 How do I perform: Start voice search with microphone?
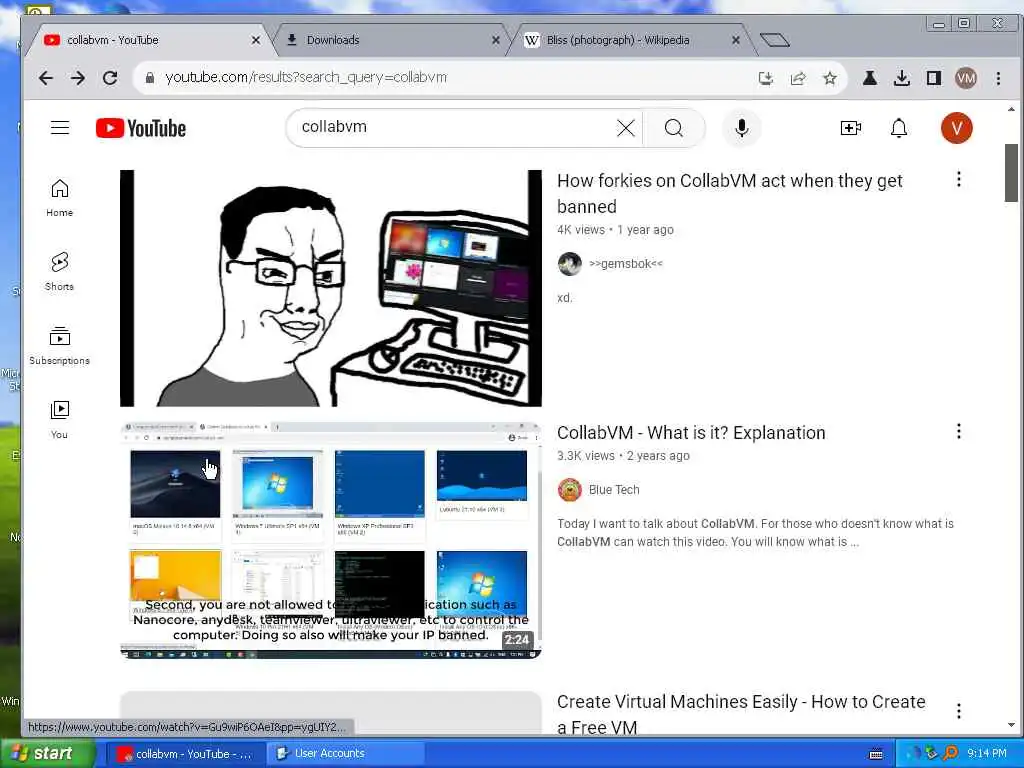coord(741,128)
